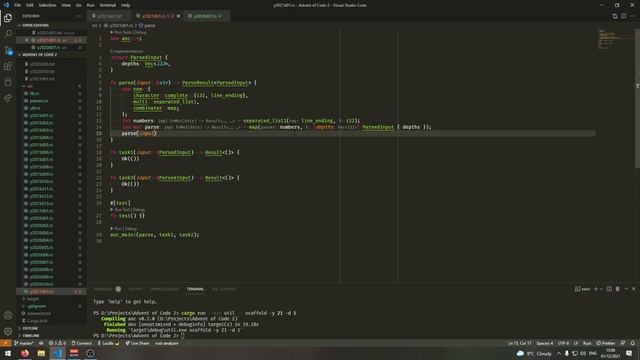The image size is (640, 360).
Task: Click the master branch indicator in status bar
Action: coord(24,343)
